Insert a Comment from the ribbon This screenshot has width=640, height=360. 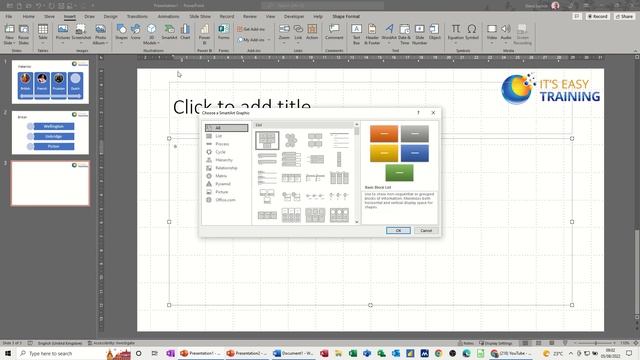[334, 32]
